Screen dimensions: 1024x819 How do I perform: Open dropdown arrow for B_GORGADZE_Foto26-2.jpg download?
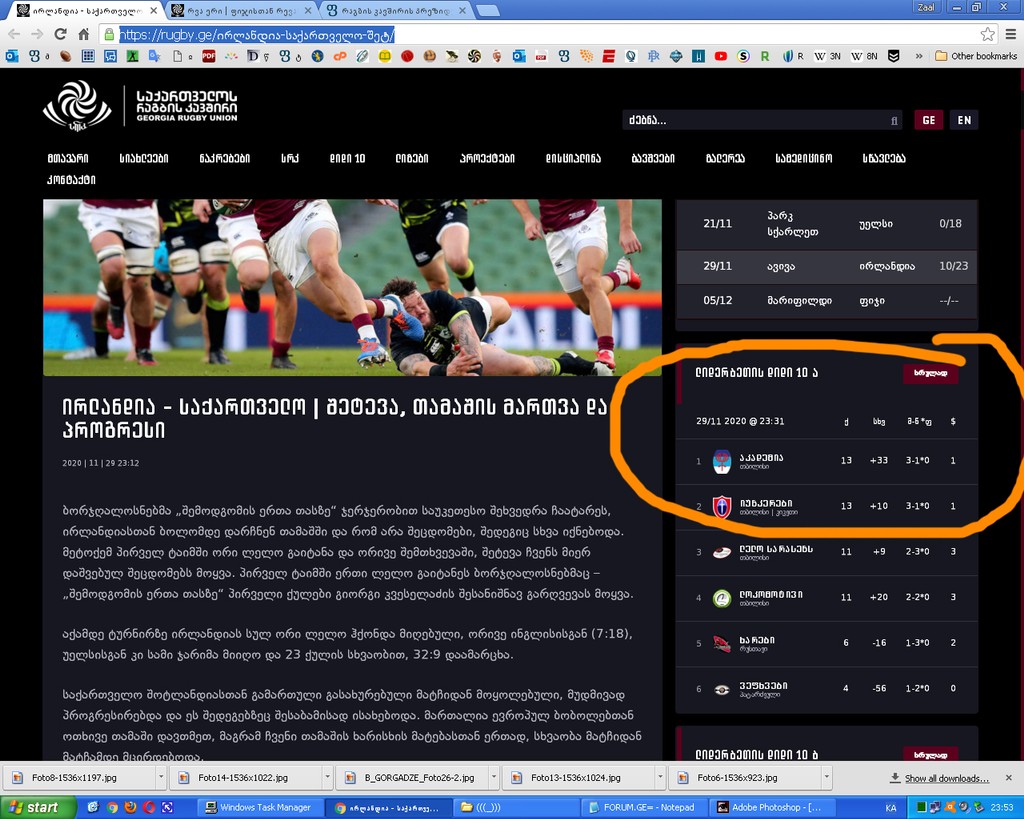494,778
